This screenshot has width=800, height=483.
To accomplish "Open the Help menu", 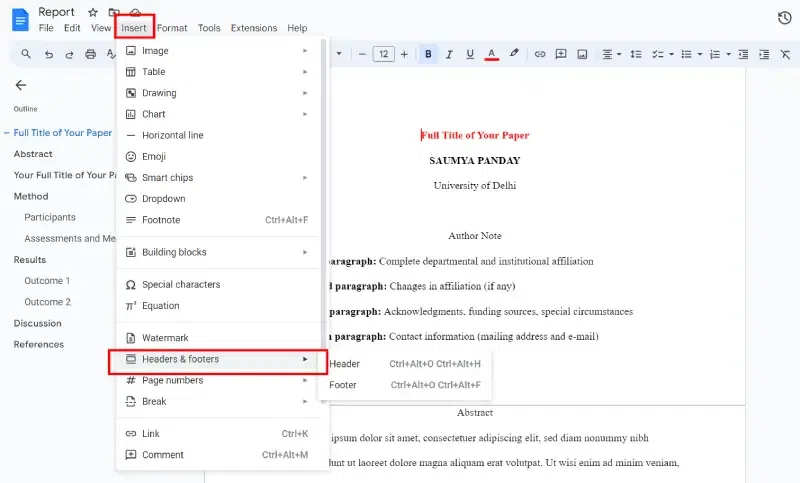I will [297, 28].
